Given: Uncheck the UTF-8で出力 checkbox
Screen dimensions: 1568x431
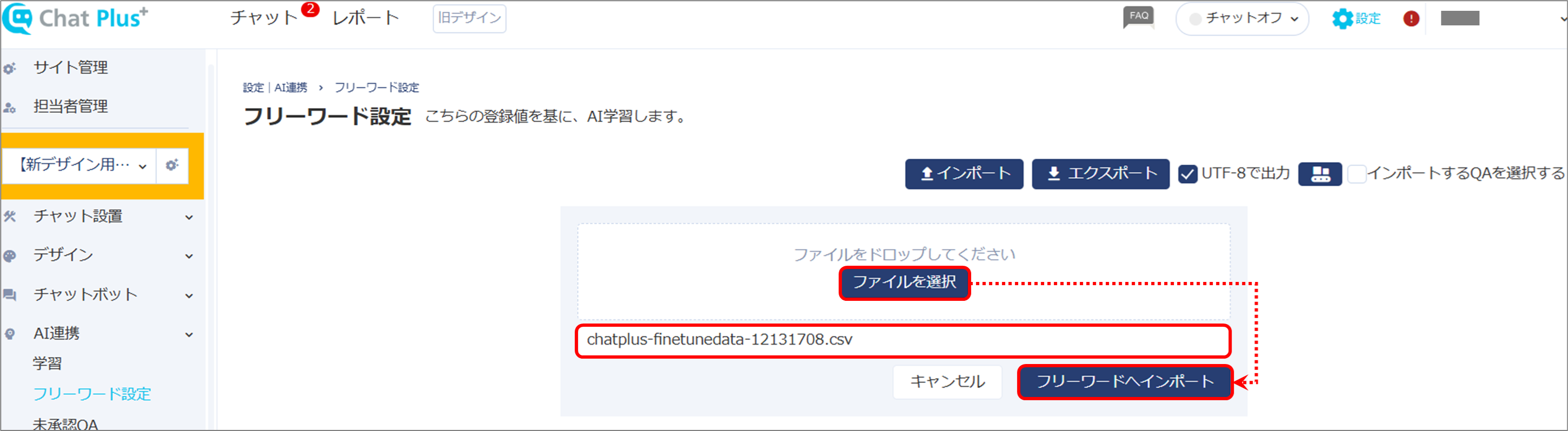Looking at the screenshot, I should tap(1187, 174).
